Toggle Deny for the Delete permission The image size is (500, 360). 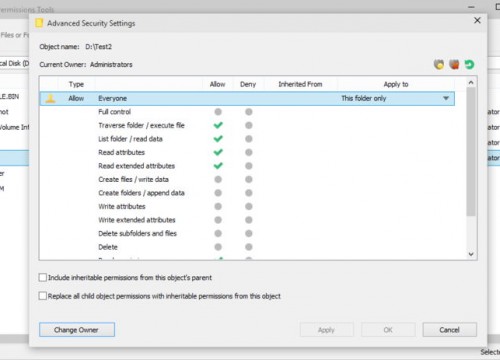[x=249, y=247]
